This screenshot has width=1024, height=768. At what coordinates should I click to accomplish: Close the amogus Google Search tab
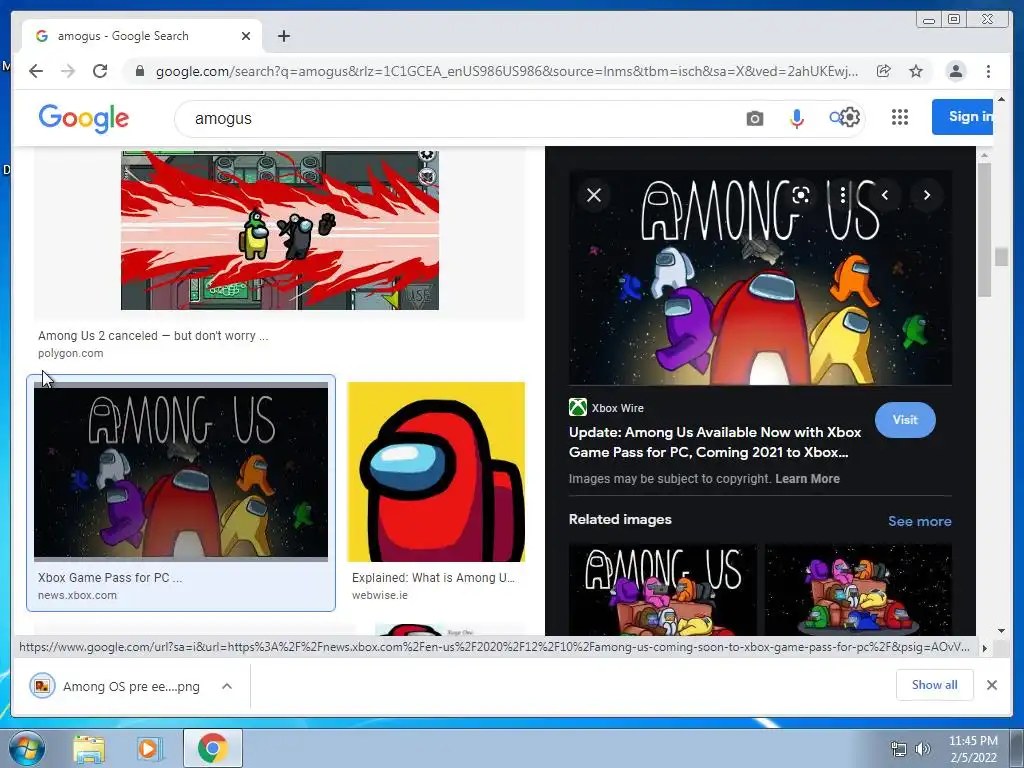click(x=246, y=36)
